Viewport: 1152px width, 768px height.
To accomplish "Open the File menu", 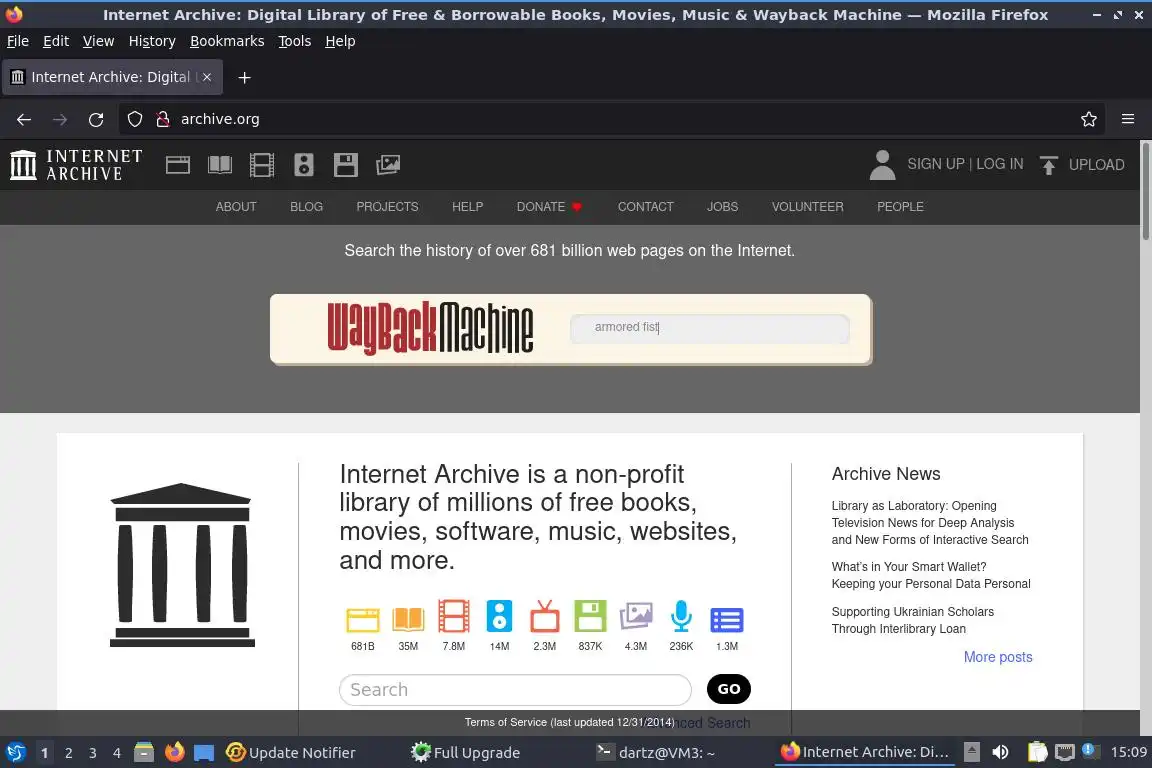I will tap(18, 41).
